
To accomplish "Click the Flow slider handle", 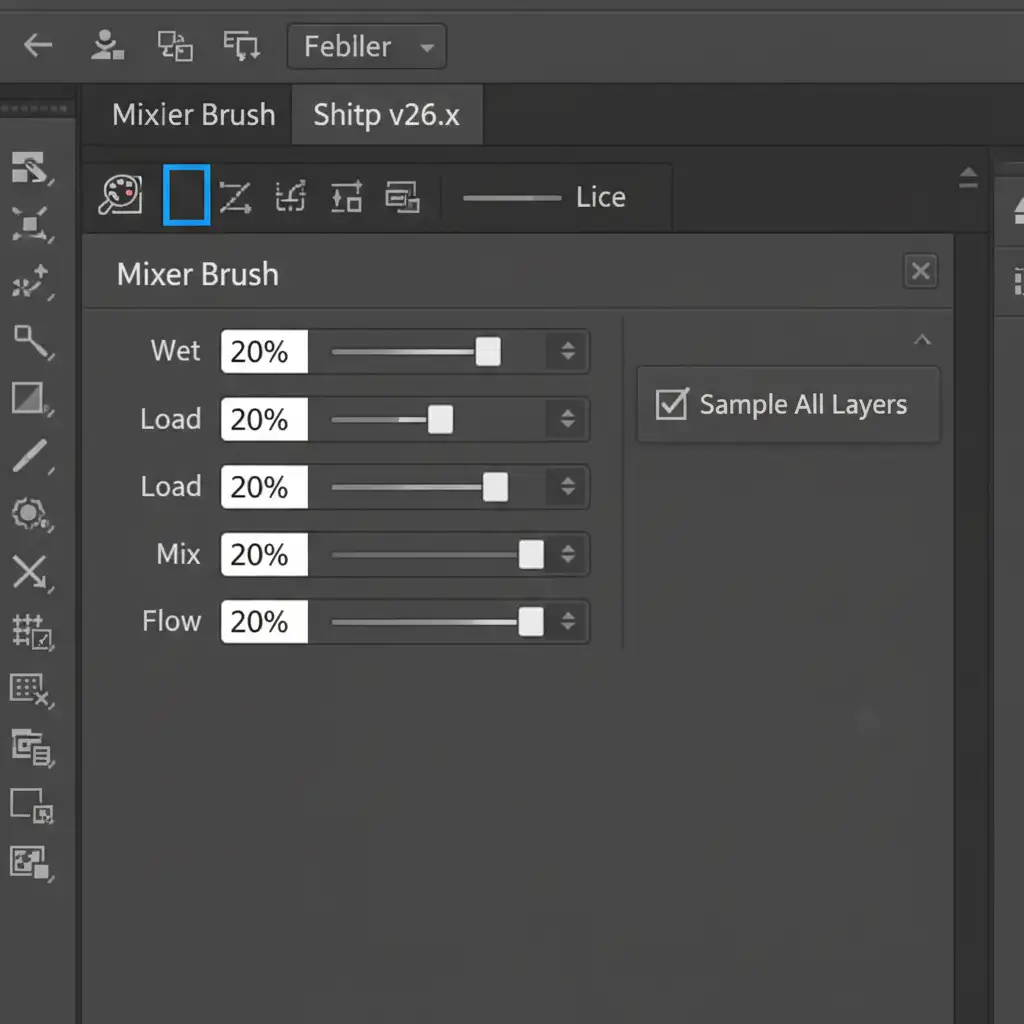I will pyautogui.click(x=531, y=622).
